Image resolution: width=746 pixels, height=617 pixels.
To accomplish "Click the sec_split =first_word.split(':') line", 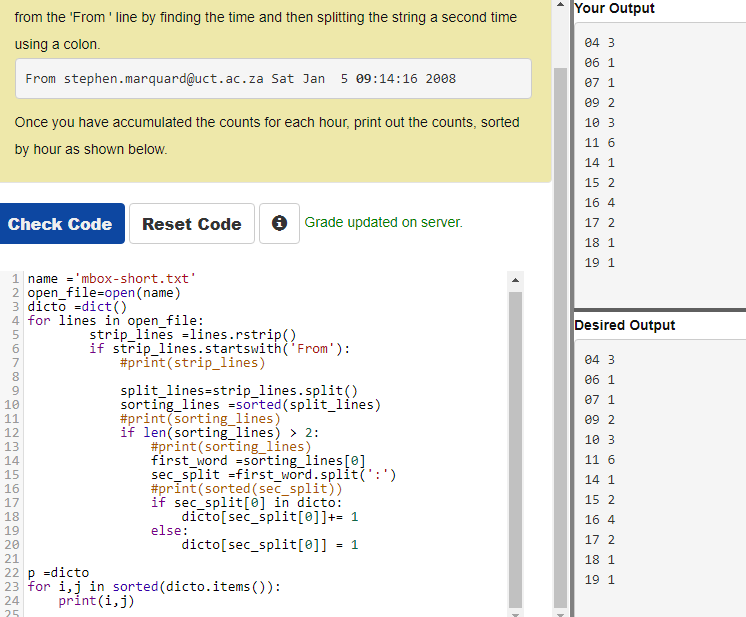I will (x=273, y=474).
